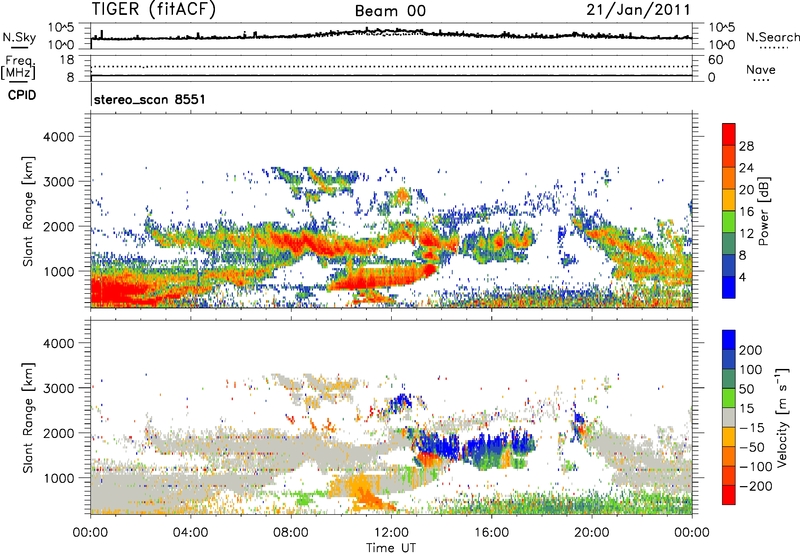Click the "08:00" time tick label

click(291, 533)
